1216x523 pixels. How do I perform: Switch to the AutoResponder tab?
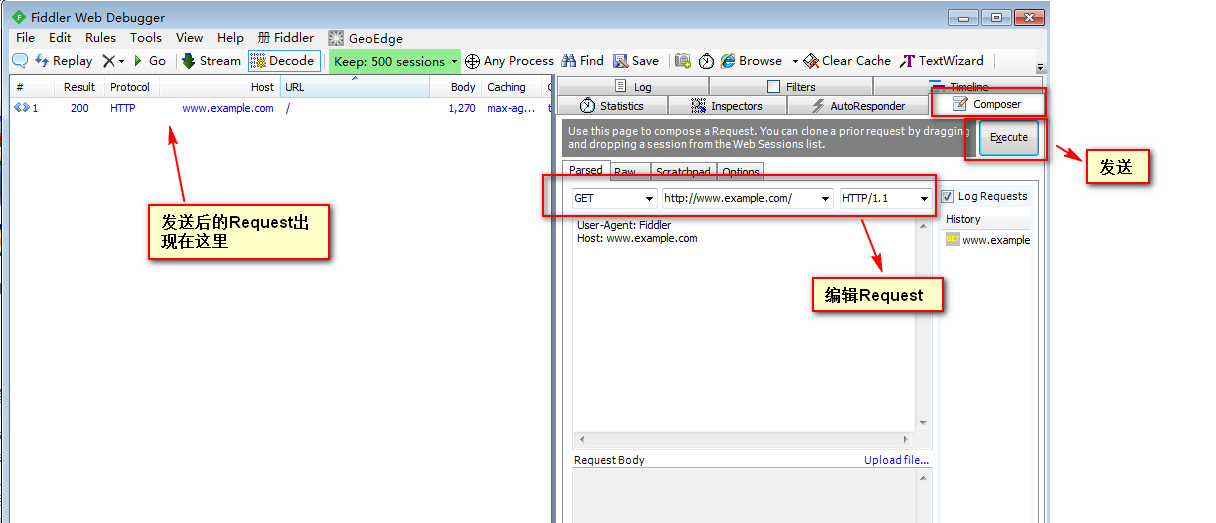(x=858, y=105)
